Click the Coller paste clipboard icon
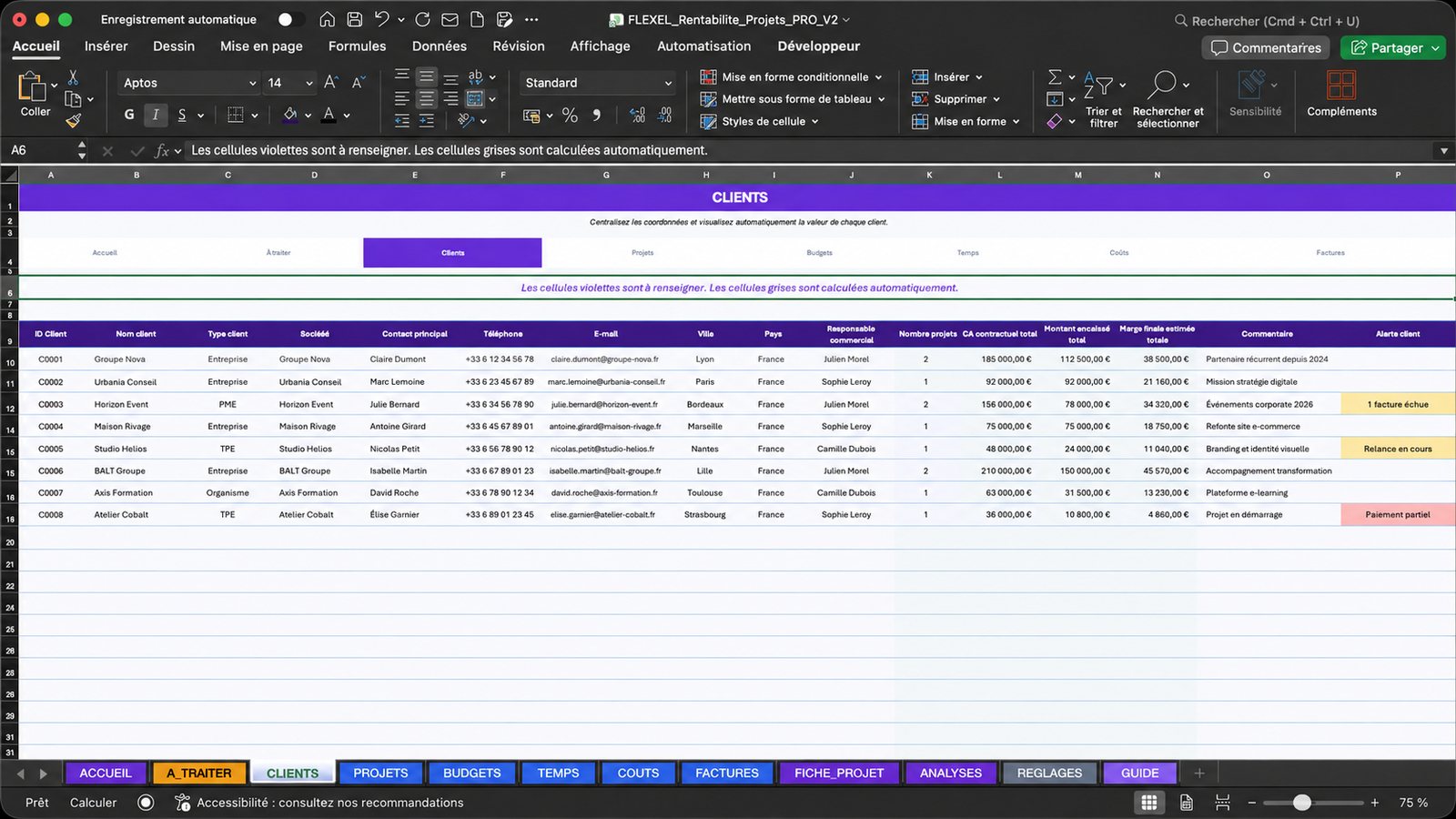Image resolution: width=1456 pixels, height=819 pixels. [32, 86]
